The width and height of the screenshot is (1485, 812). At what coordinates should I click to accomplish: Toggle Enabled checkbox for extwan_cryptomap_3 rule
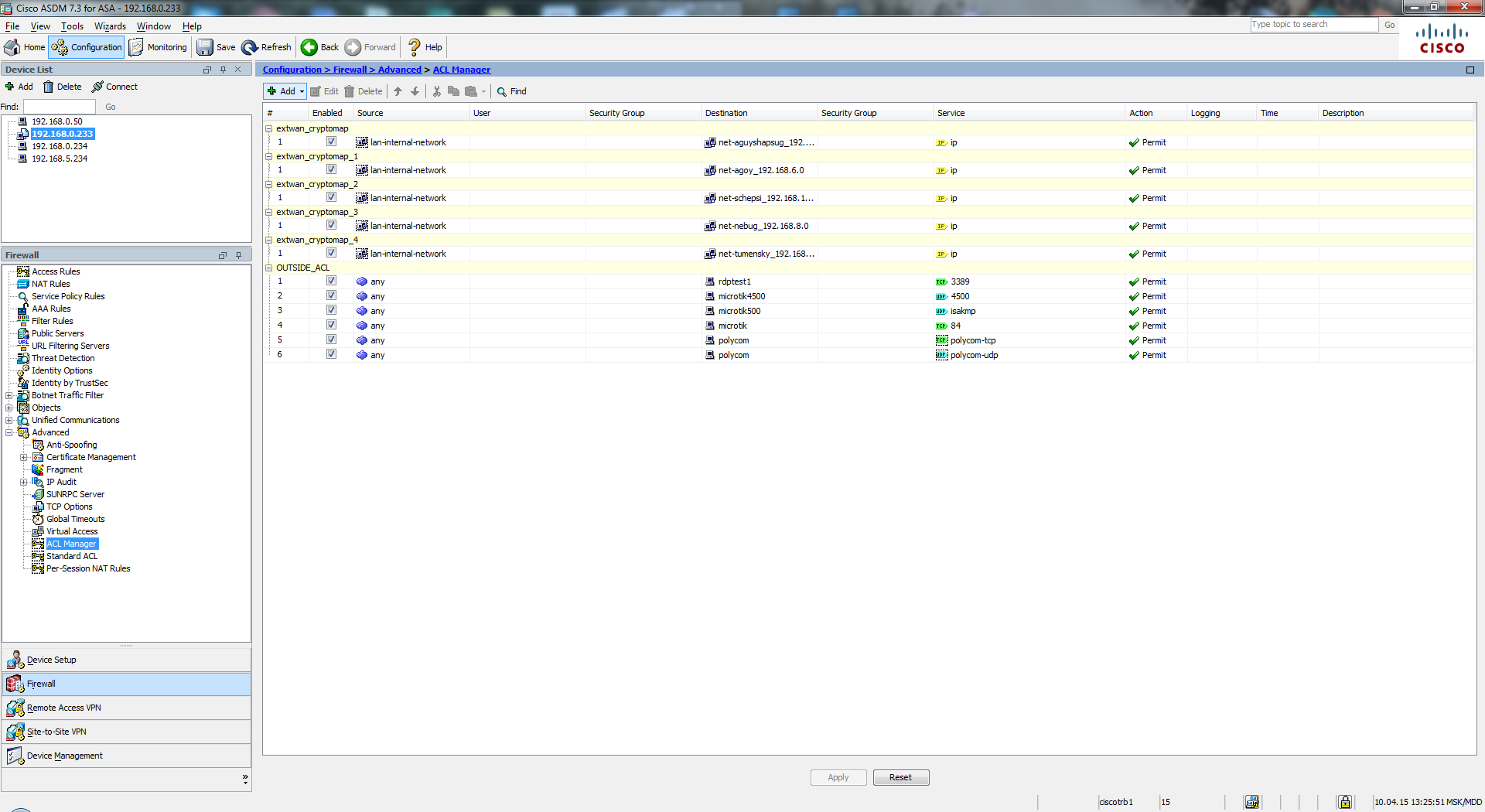pyautogui.click(x=331, y=225)
